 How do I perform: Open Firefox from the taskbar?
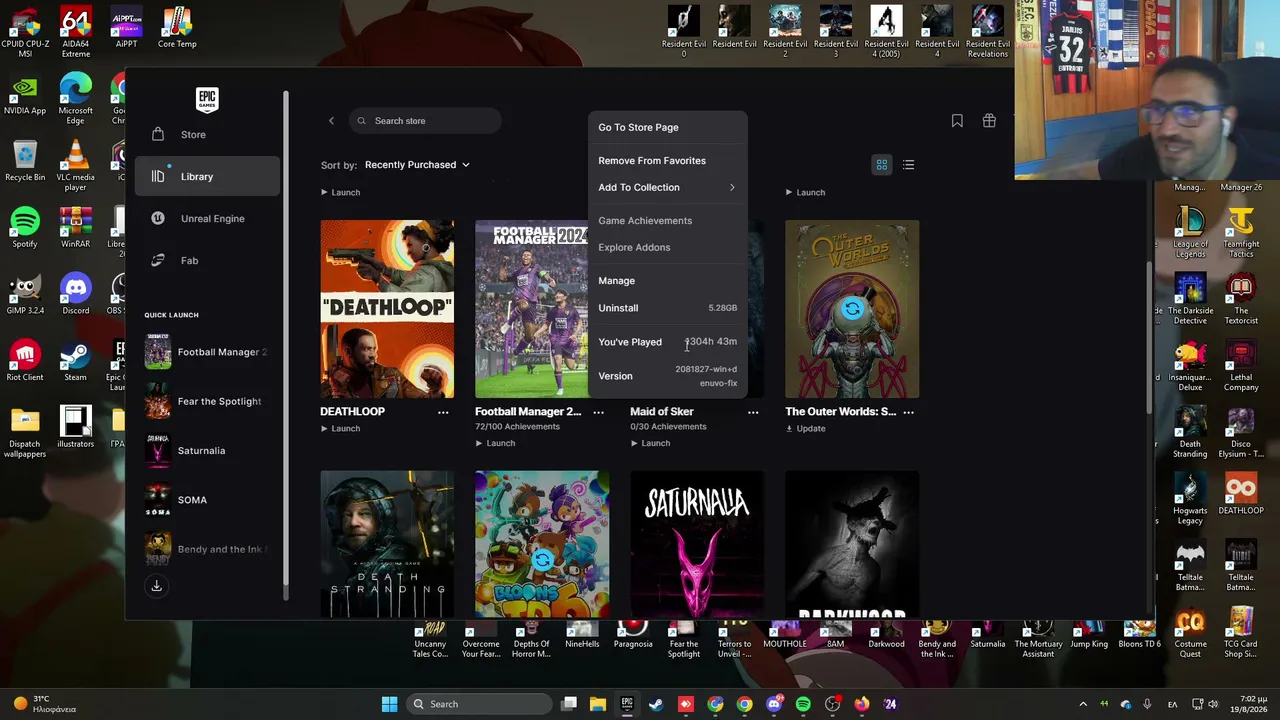pyautogui.click(x=861, y=704)
